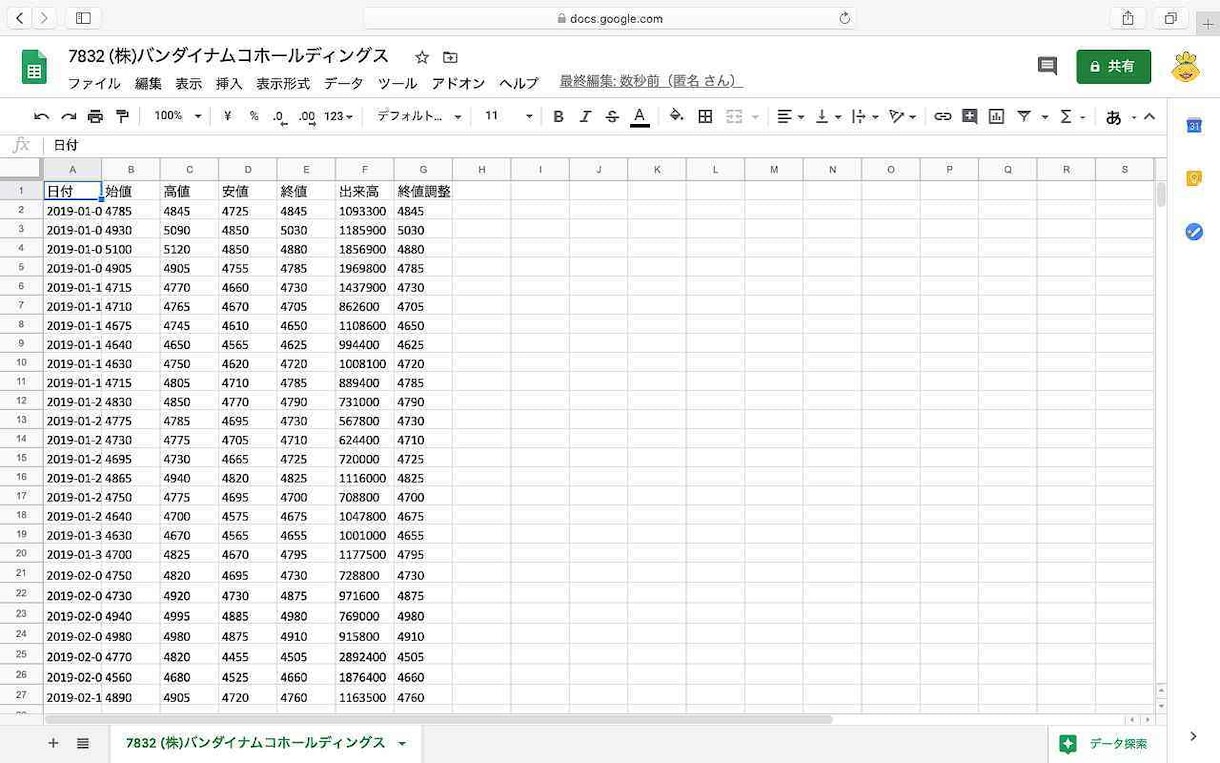
Task: Open Tasks in side panel
Action: tap(1193, 231)
